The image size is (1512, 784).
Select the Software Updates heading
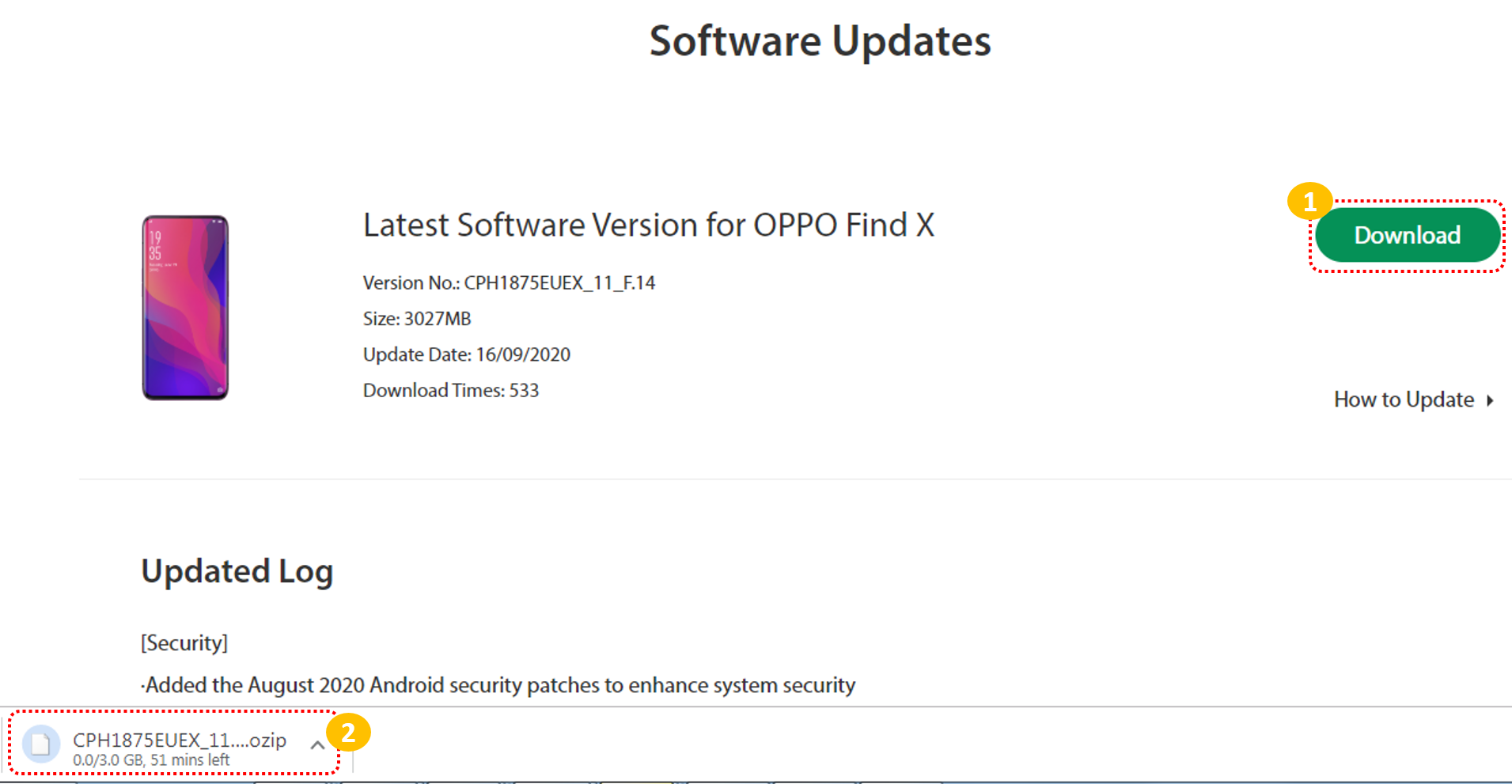(820, 41)
